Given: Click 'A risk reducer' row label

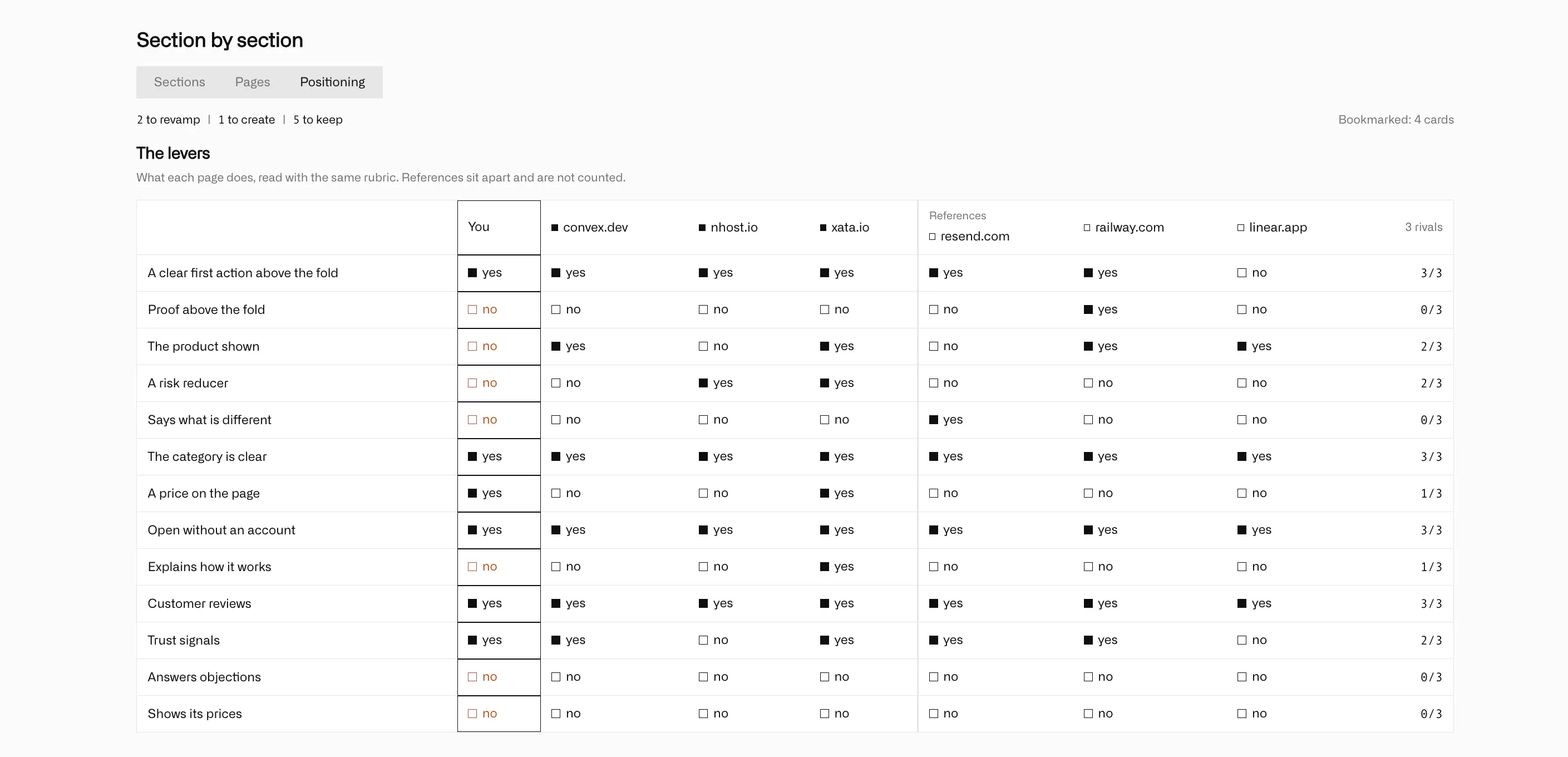Looking at the screenshot, I should coord(188,383).
